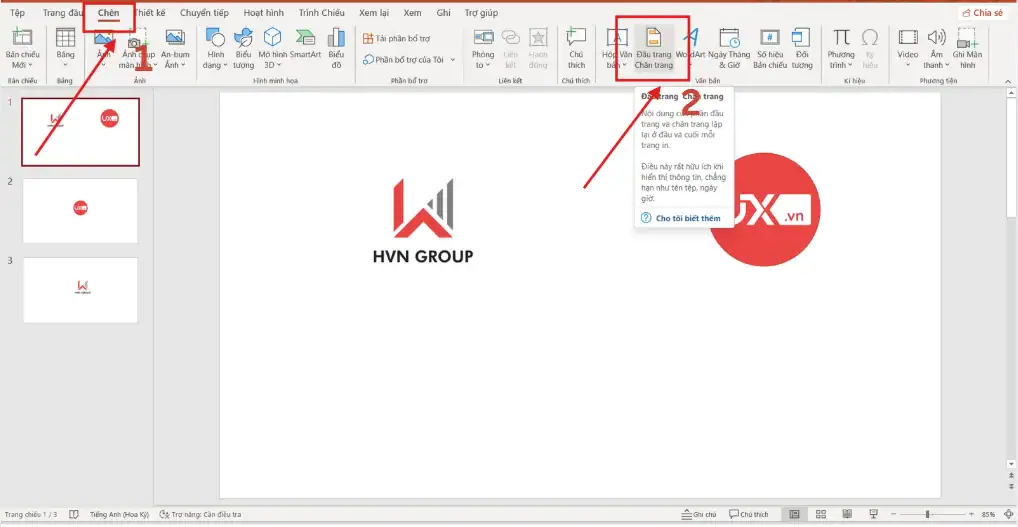The height and width of the screenshot is (527, 1018).
Task: Click Đầu trang Chân trang header footer button
Action: coord(654,48)
